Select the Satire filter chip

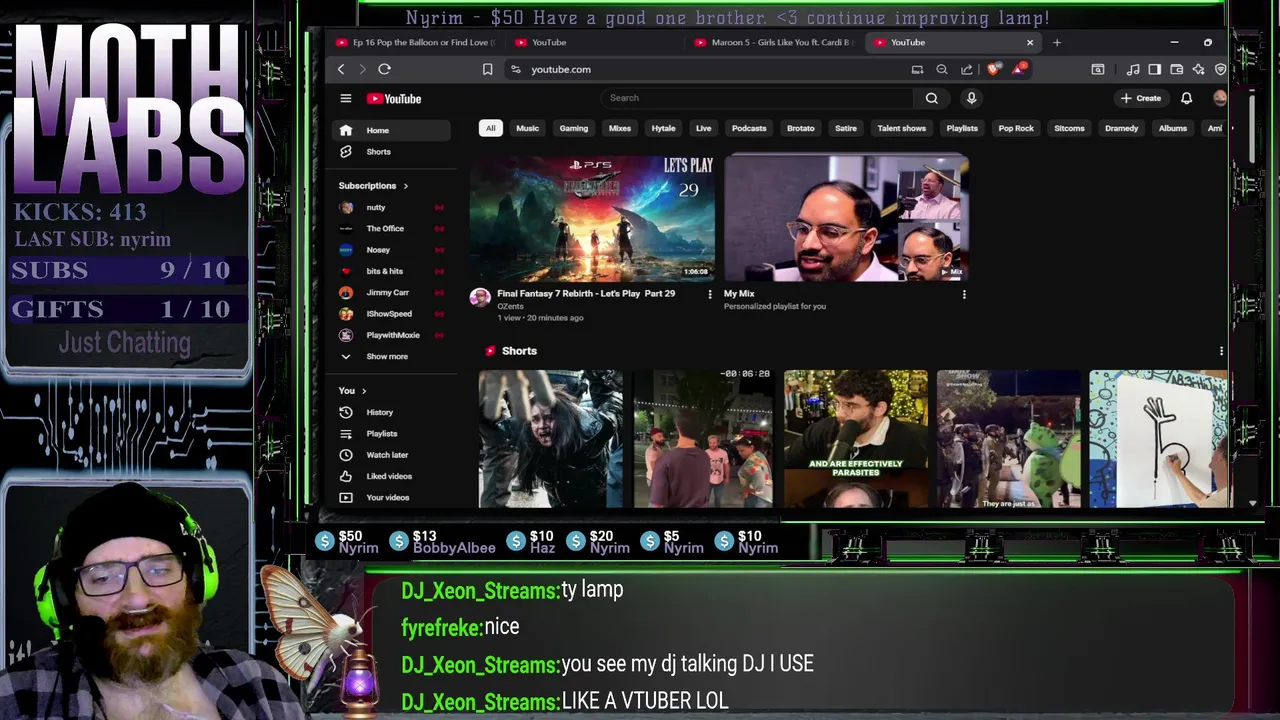(846, 128)
